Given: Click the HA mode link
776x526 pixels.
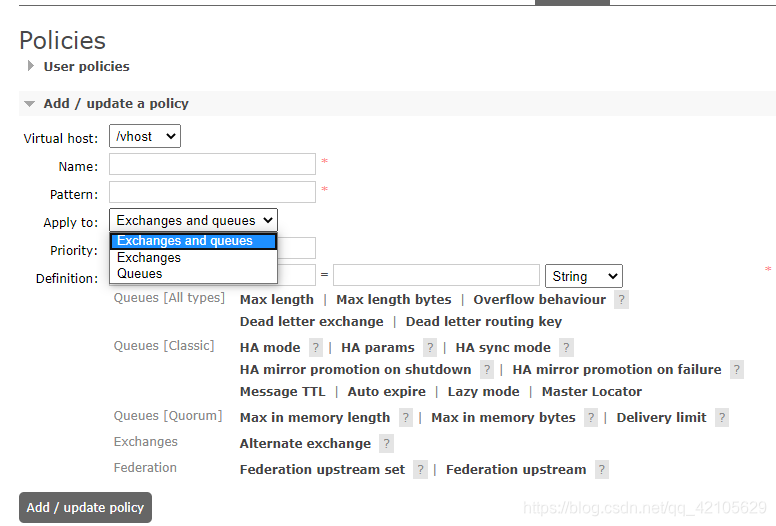Looking at the screenshot, I should click(x=270, y=348).
